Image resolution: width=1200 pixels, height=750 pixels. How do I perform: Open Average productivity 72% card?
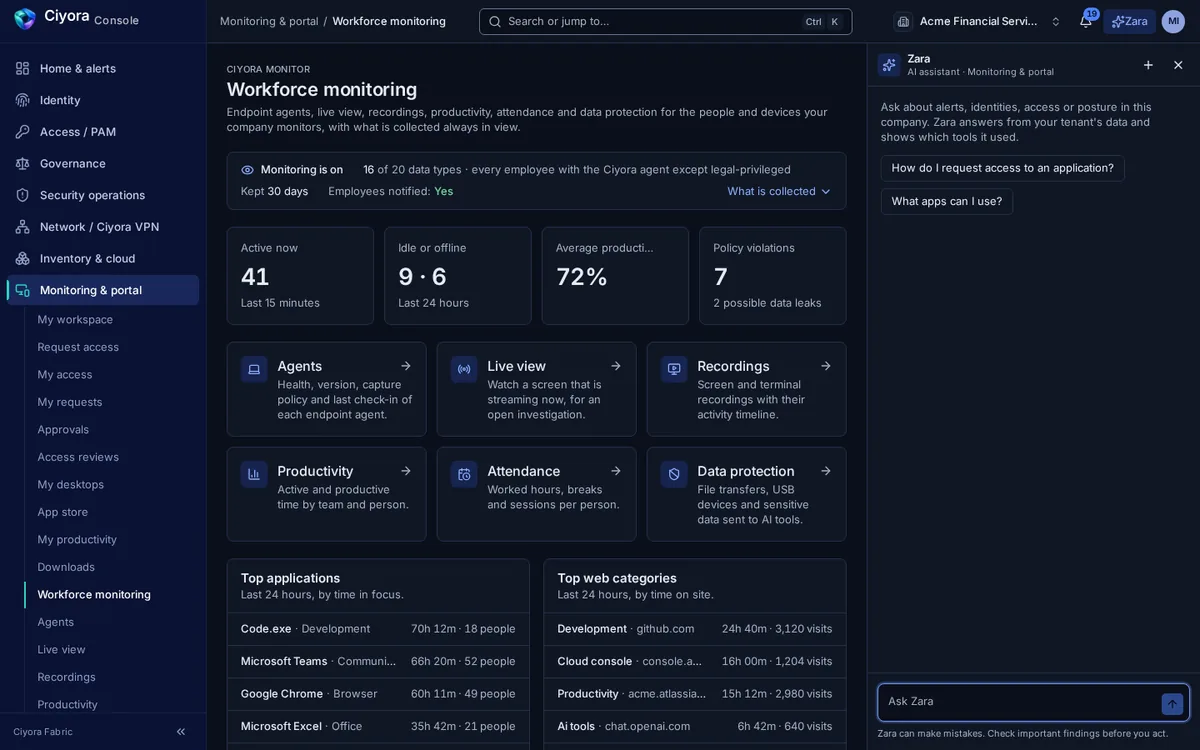pyautogui.click(x=615, y=276)
